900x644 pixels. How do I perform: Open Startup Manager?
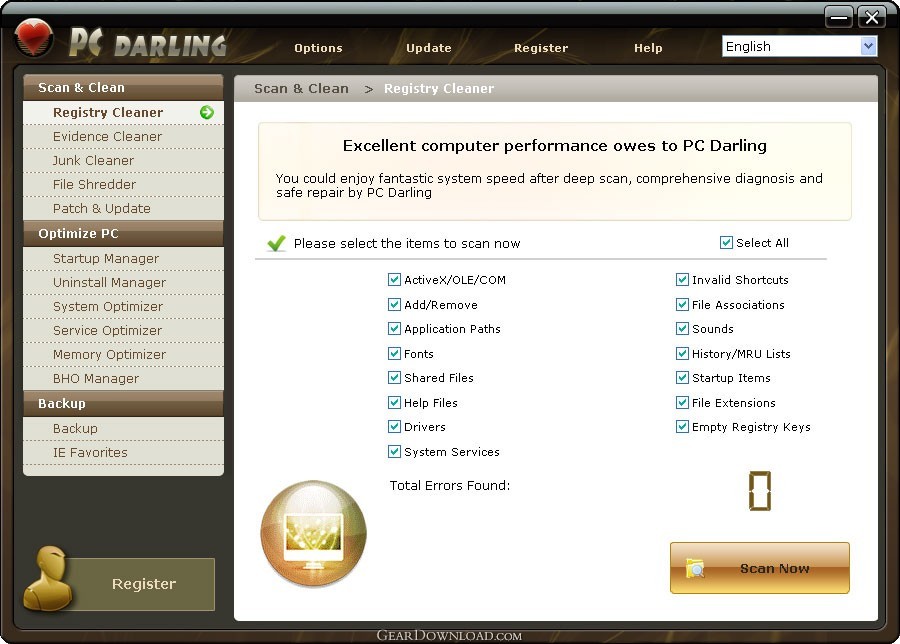(x=123, y=259)
